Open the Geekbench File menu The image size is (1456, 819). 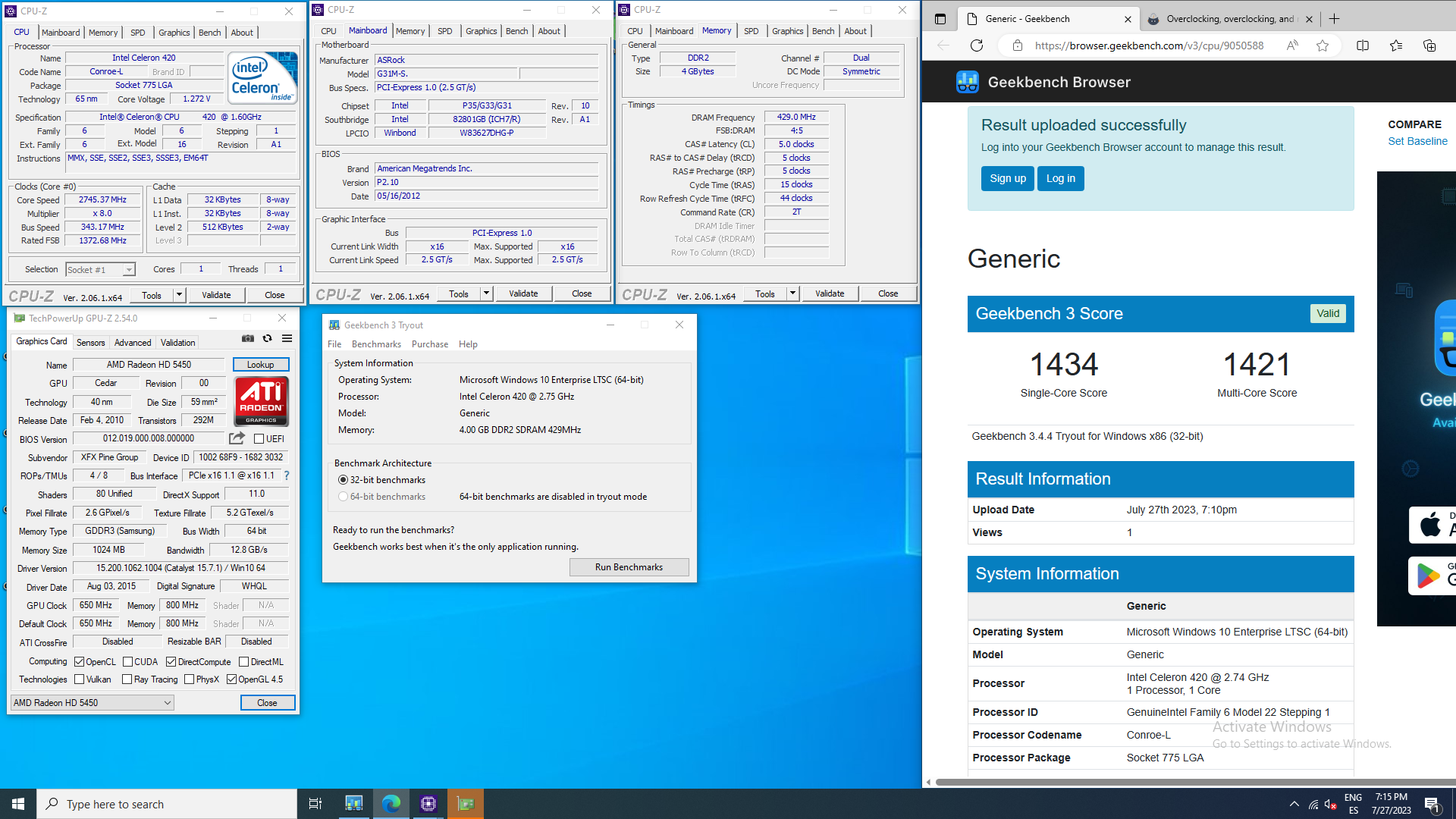334,344
